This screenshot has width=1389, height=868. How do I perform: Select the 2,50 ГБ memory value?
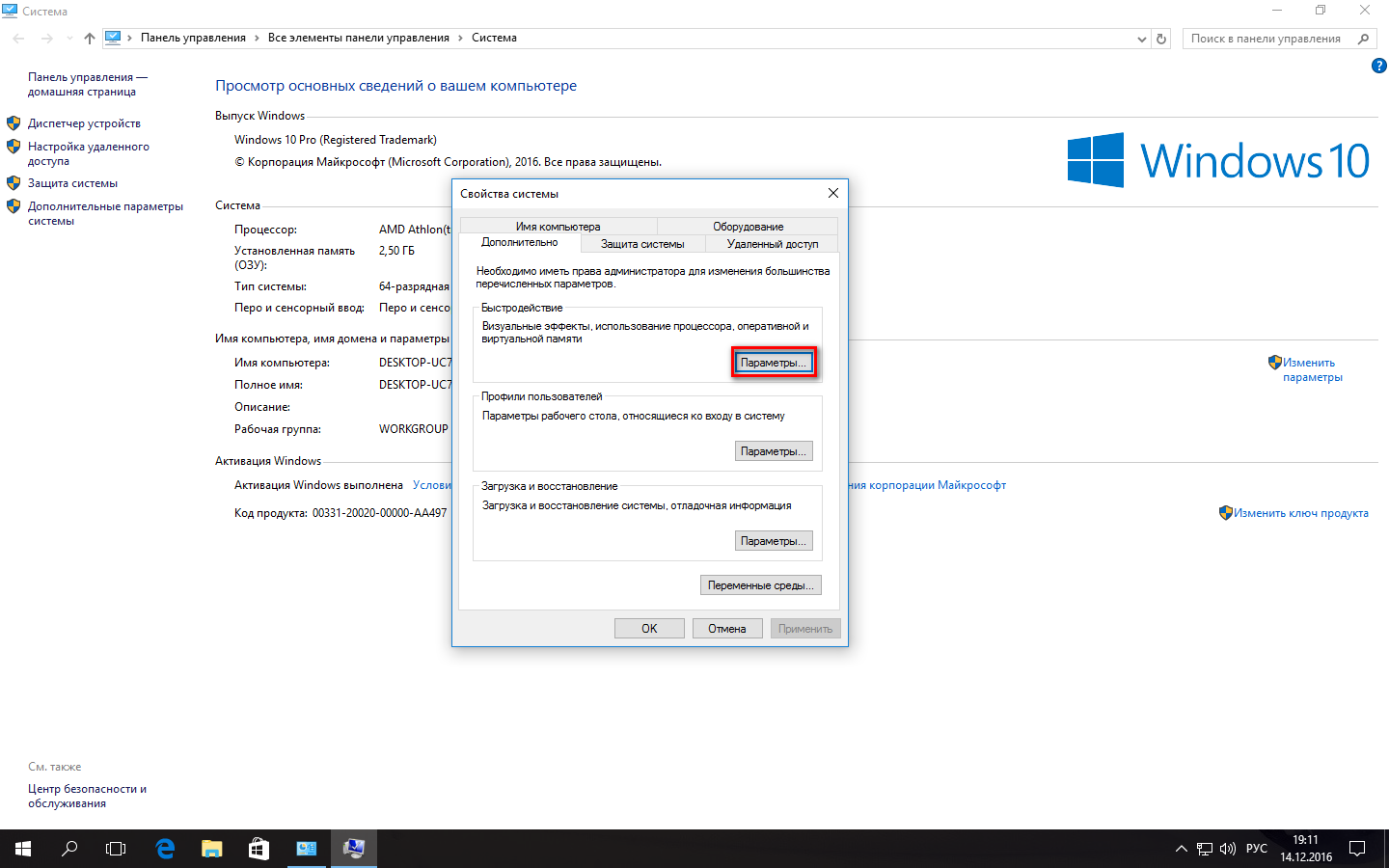[x=396, y=251]
